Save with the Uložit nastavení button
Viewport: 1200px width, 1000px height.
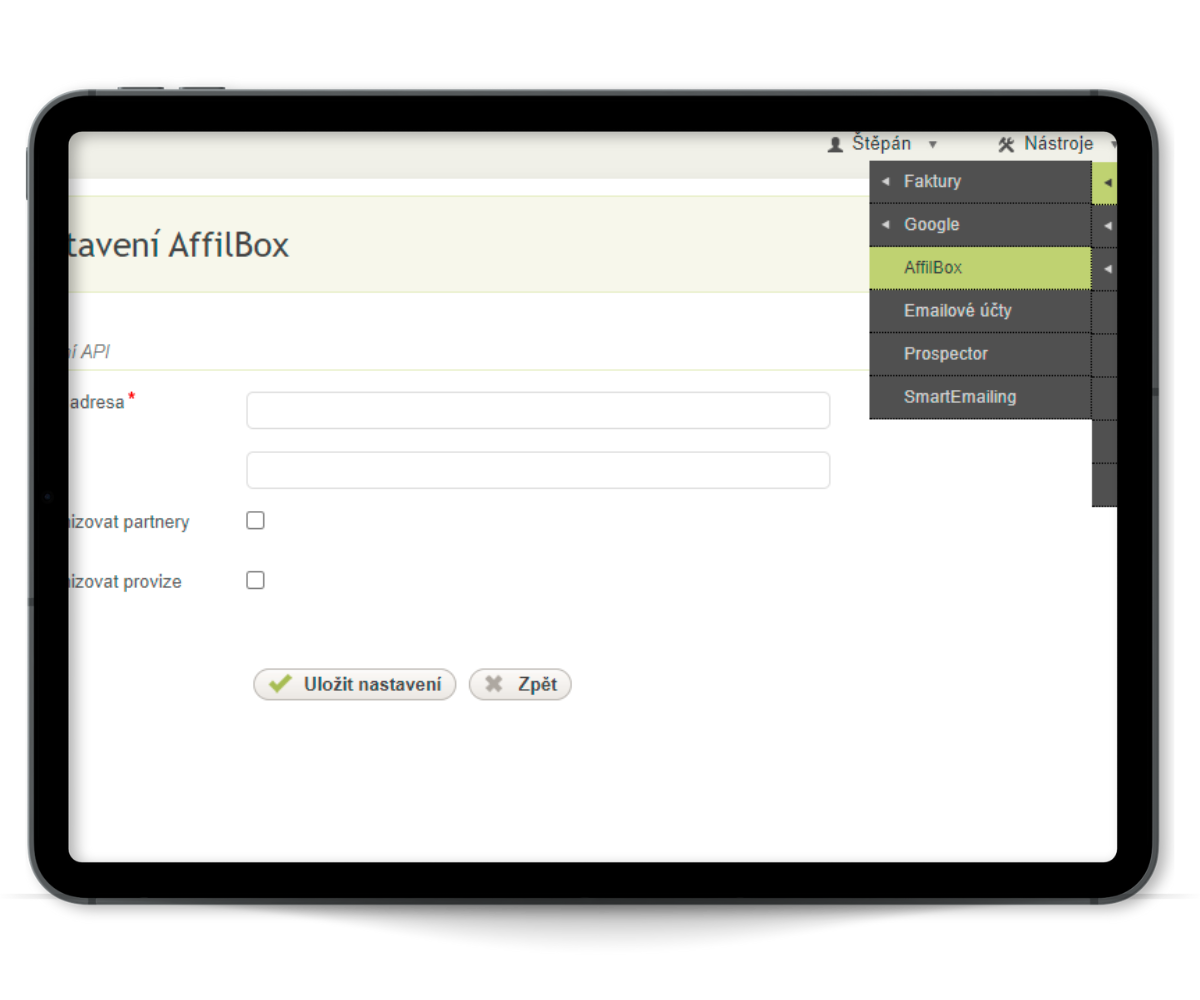pos(355,685)
